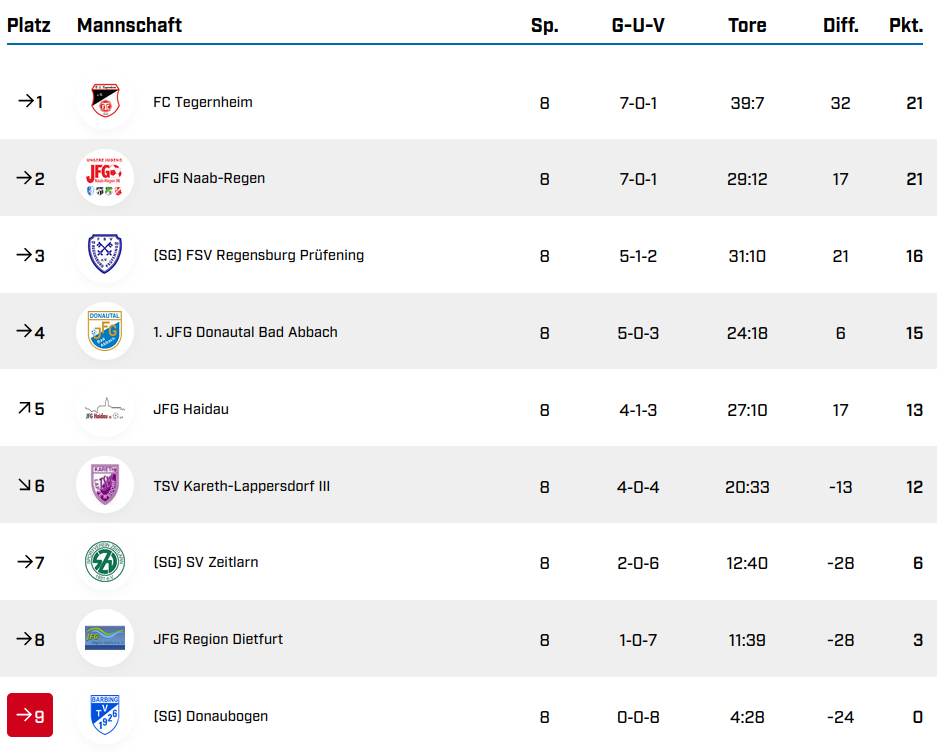937x755 pixels.
Task: Click the up-arrow trend at position 5
Action: click(24, 409)
